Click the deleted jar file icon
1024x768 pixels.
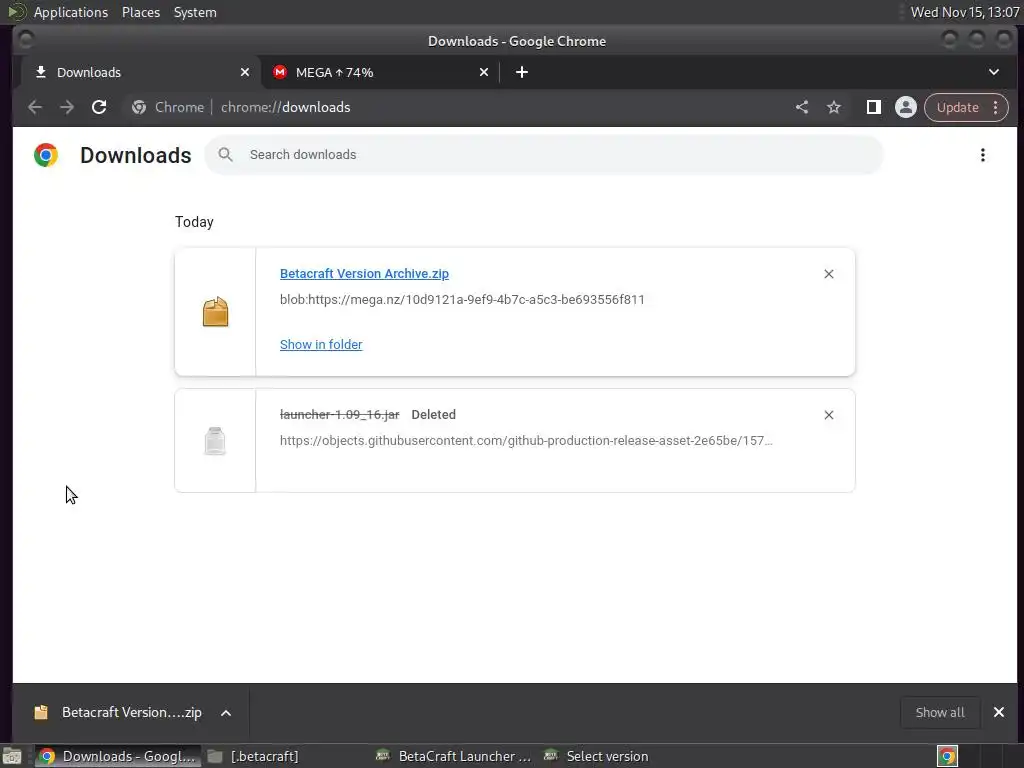coord(215,441)
